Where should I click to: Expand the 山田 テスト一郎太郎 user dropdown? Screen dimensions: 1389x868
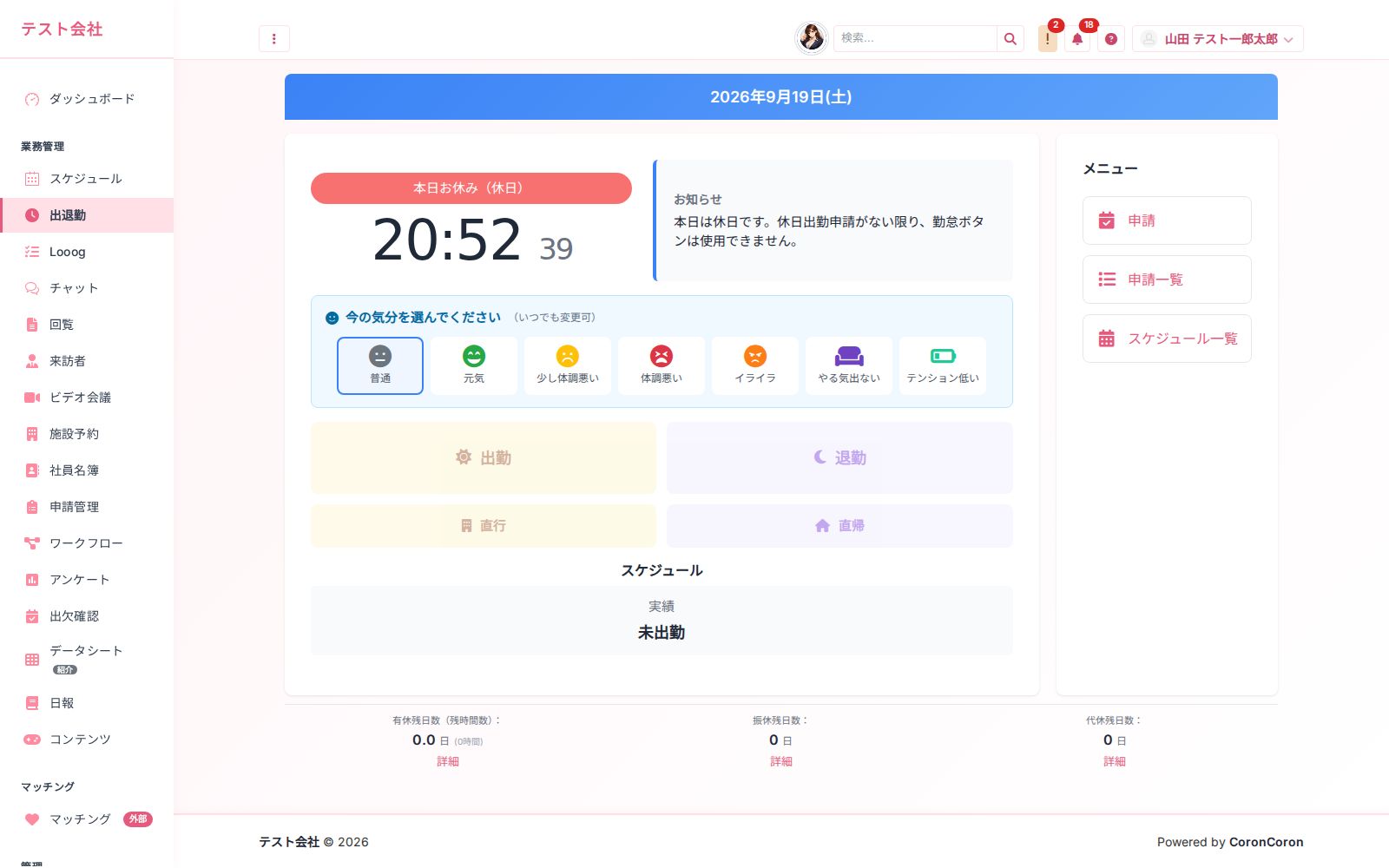click(1217, 38)
